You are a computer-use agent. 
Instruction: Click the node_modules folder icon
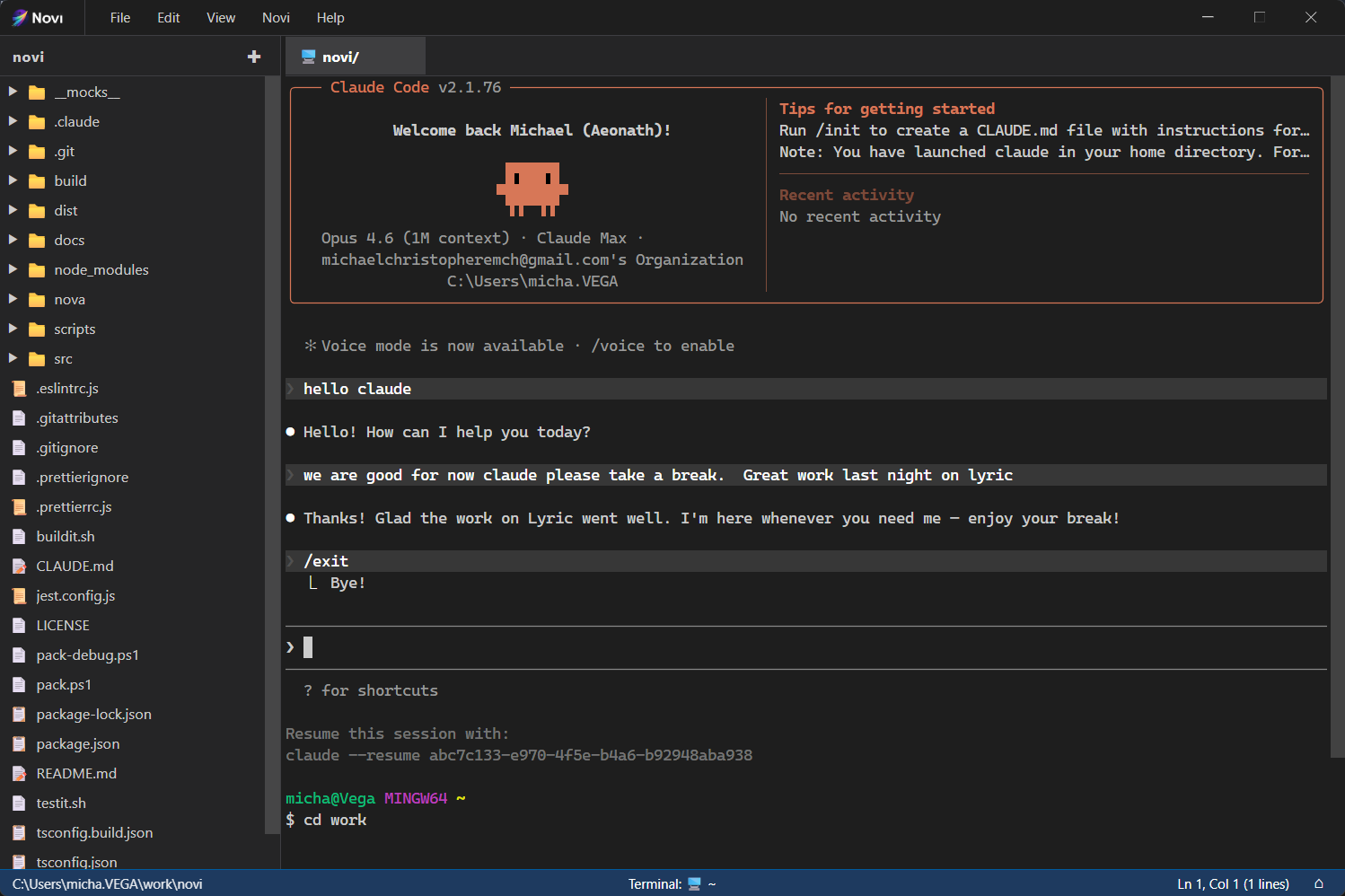(37, 270)
